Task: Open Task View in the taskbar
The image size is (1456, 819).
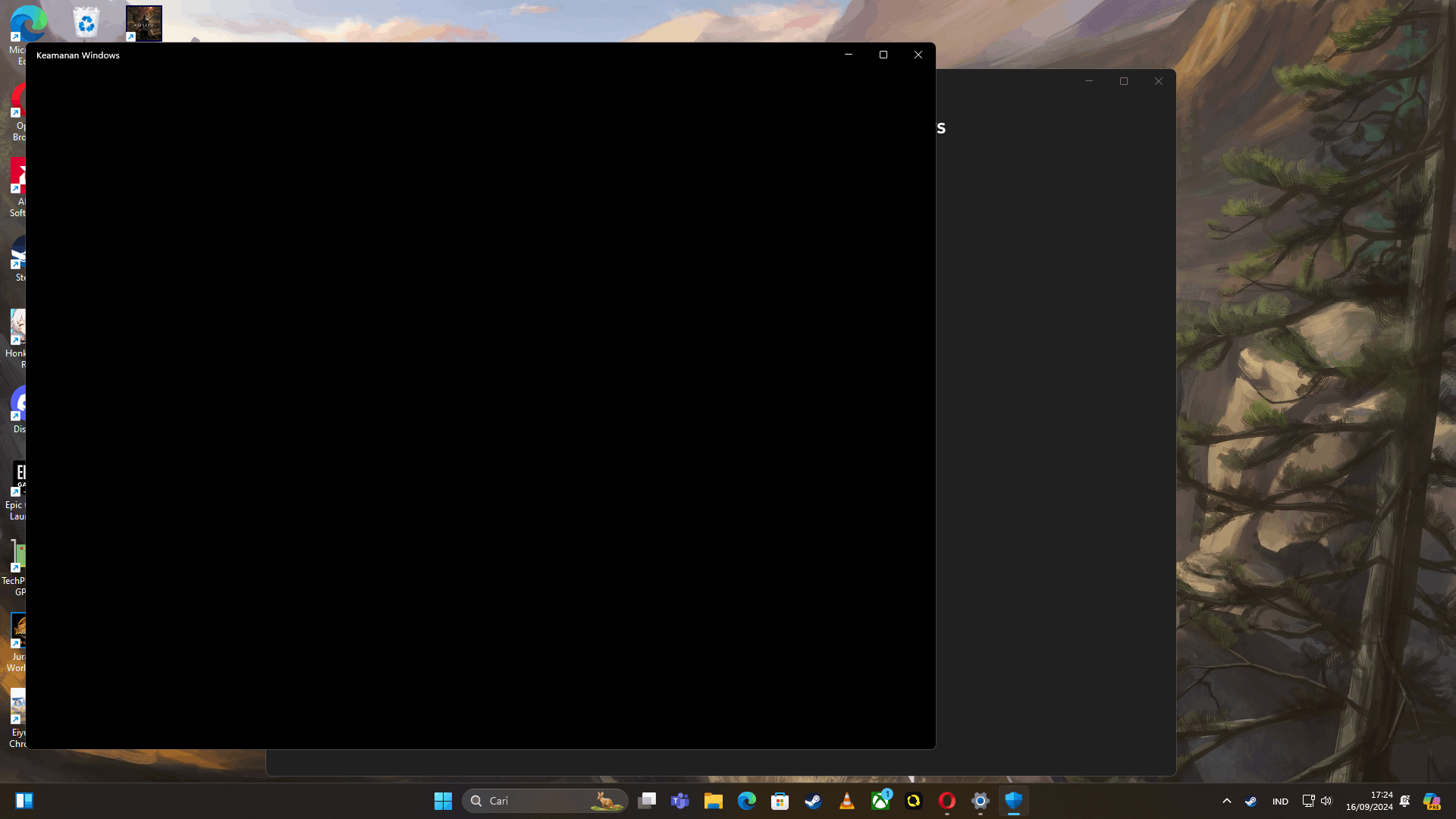Action: pyautogui.click(x=647, y=801)
